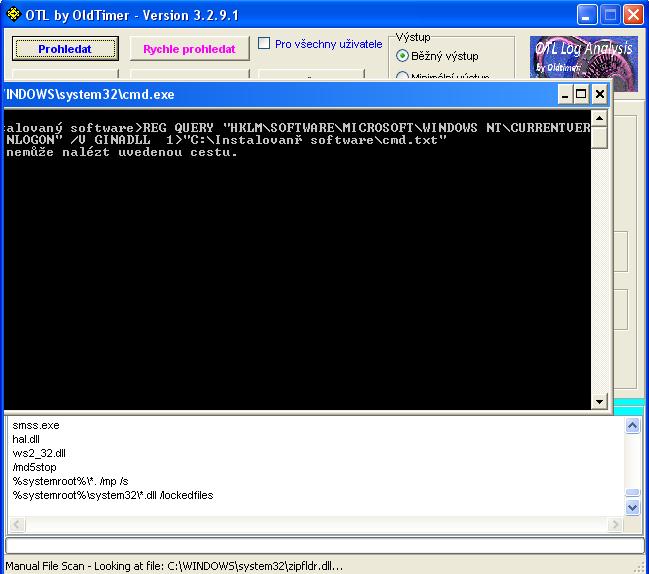Click the custom scans list scroll down arrow

point(632,507)
